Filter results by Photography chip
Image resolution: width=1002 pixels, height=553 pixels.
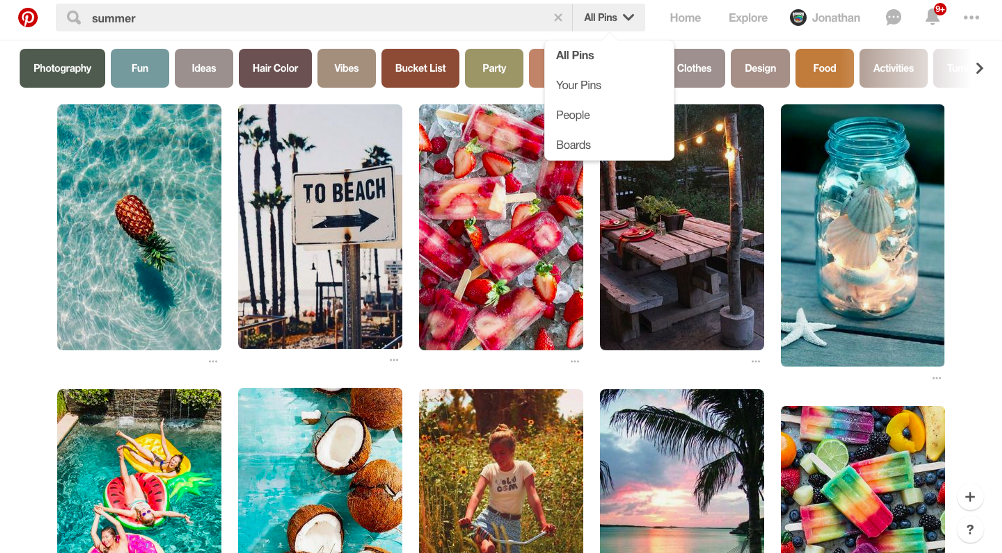[62, 68]
